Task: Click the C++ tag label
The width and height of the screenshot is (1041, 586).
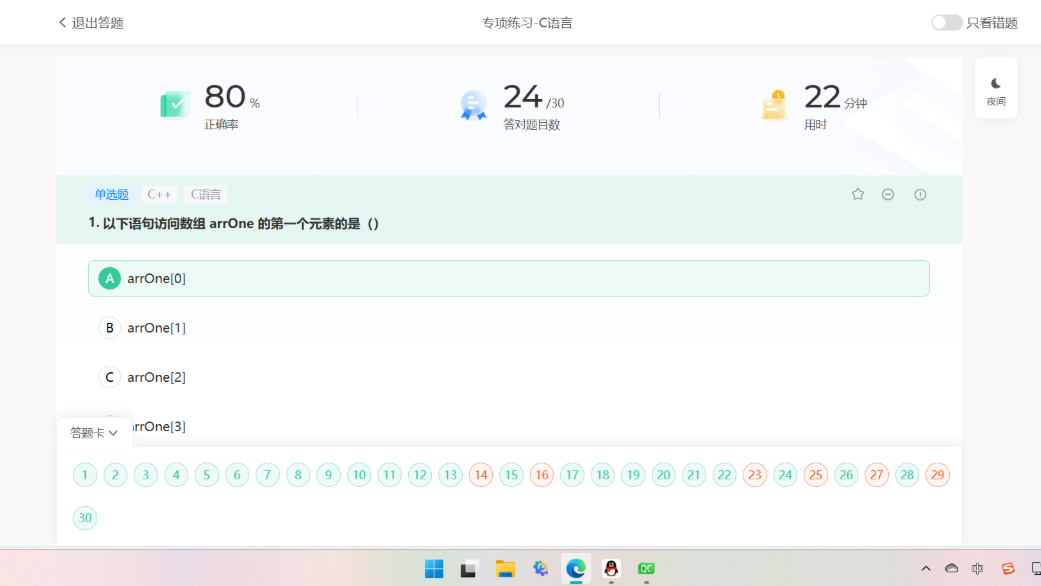Action: point(159,194)
